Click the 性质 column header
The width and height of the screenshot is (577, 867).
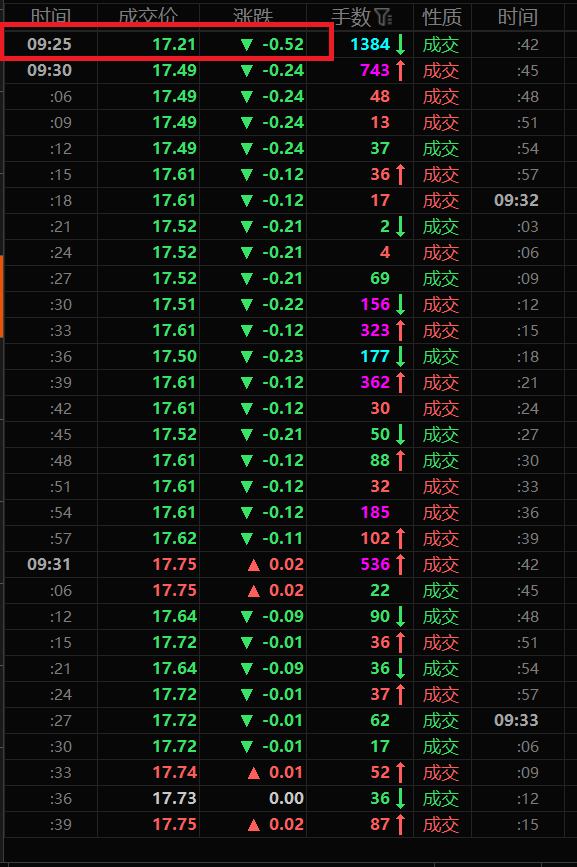click(x=442, y=17)
